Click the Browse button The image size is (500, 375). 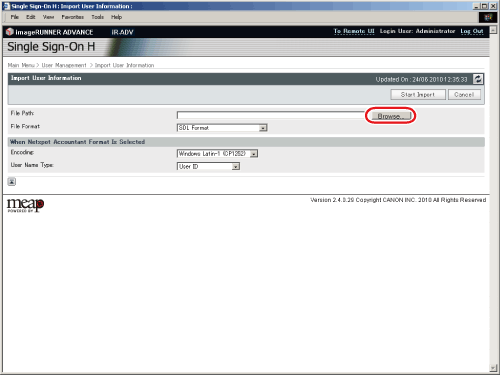tap(390, 116)
